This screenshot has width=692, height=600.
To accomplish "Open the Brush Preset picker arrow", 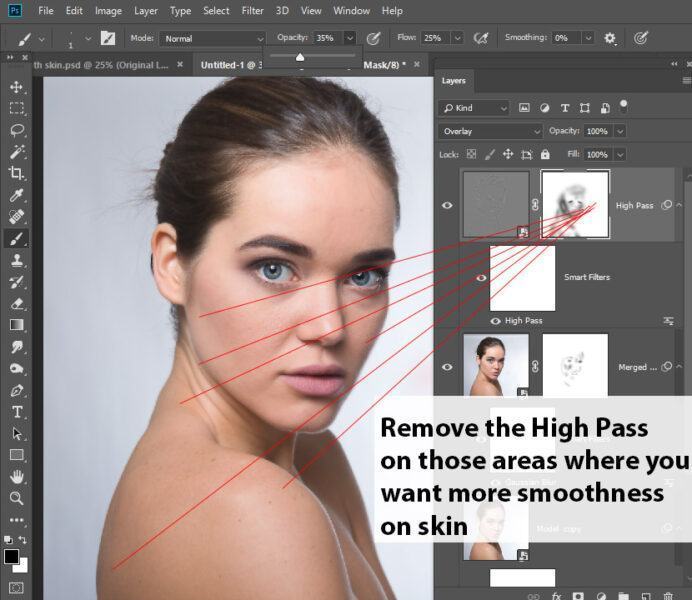I will (88, 38).
